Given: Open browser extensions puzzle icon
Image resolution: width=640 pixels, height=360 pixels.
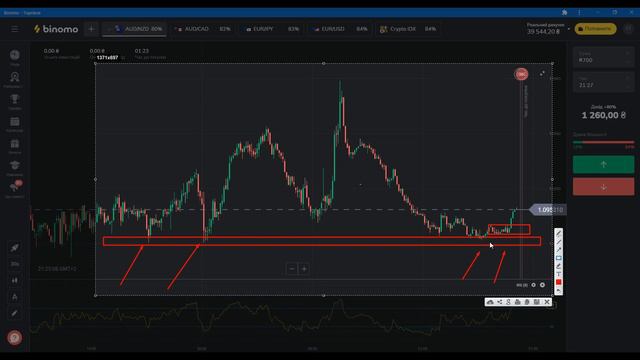Looking at the screenshot, I should 564,13.
